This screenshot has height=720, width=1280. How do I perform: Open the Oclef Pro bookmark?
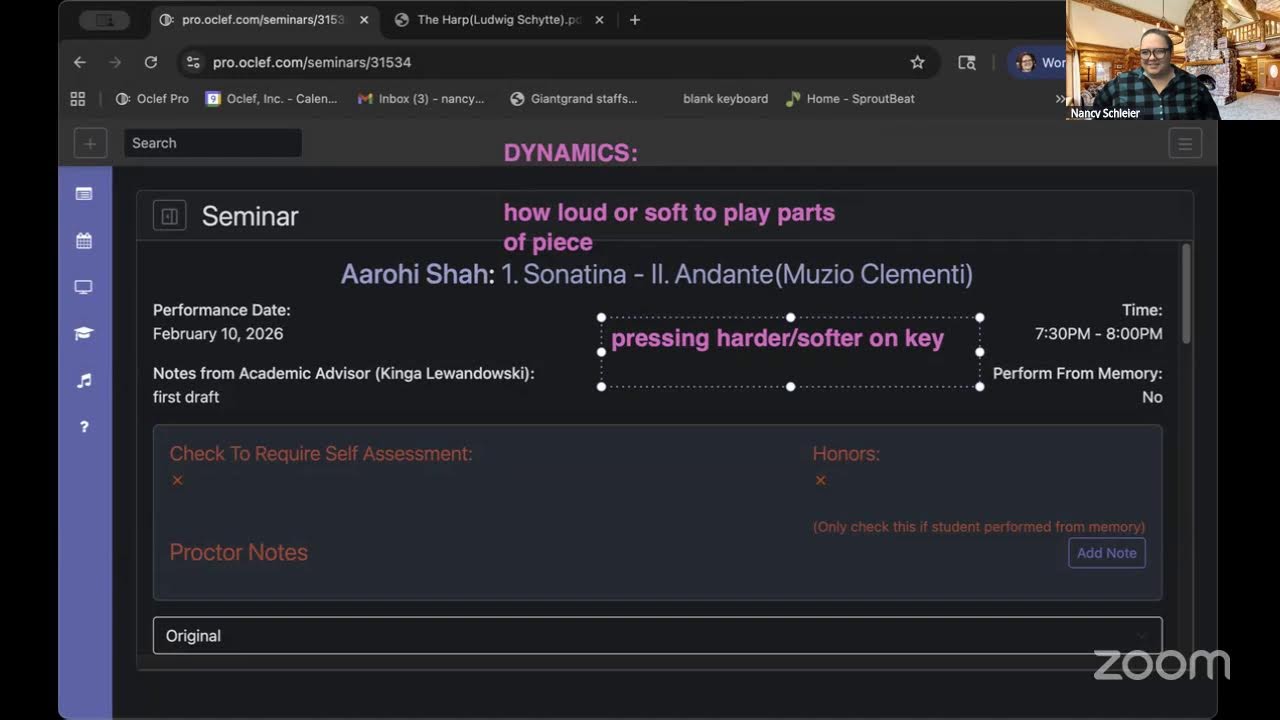[152, 99]
